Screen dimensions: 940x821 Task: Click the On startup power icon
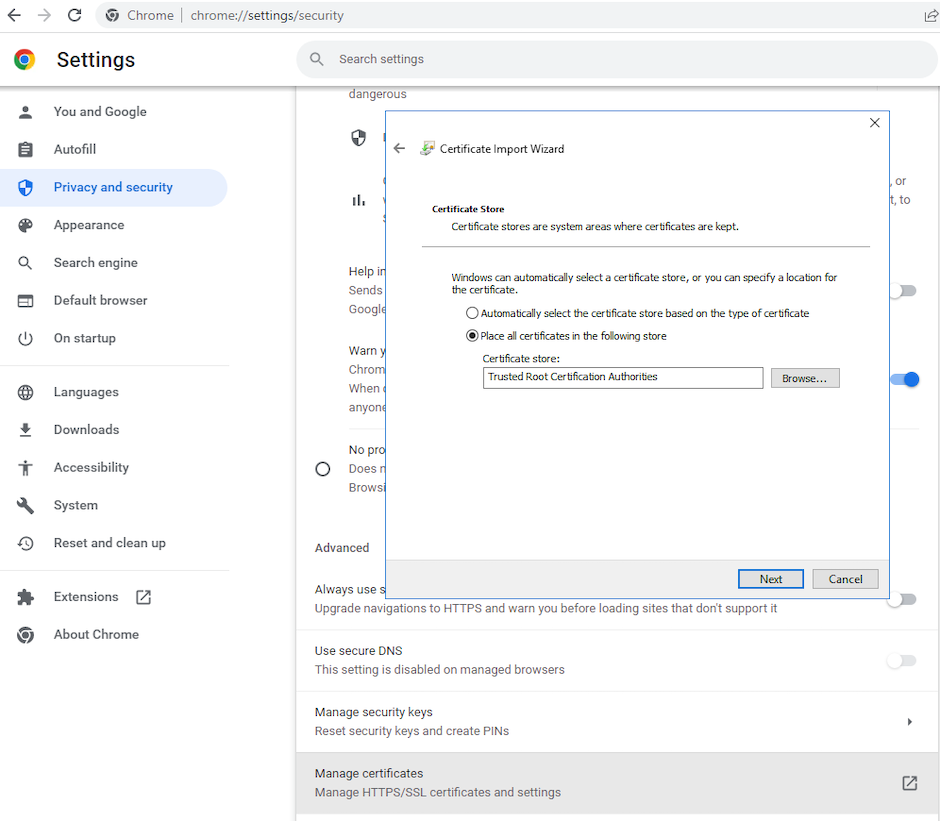point(25,338)
